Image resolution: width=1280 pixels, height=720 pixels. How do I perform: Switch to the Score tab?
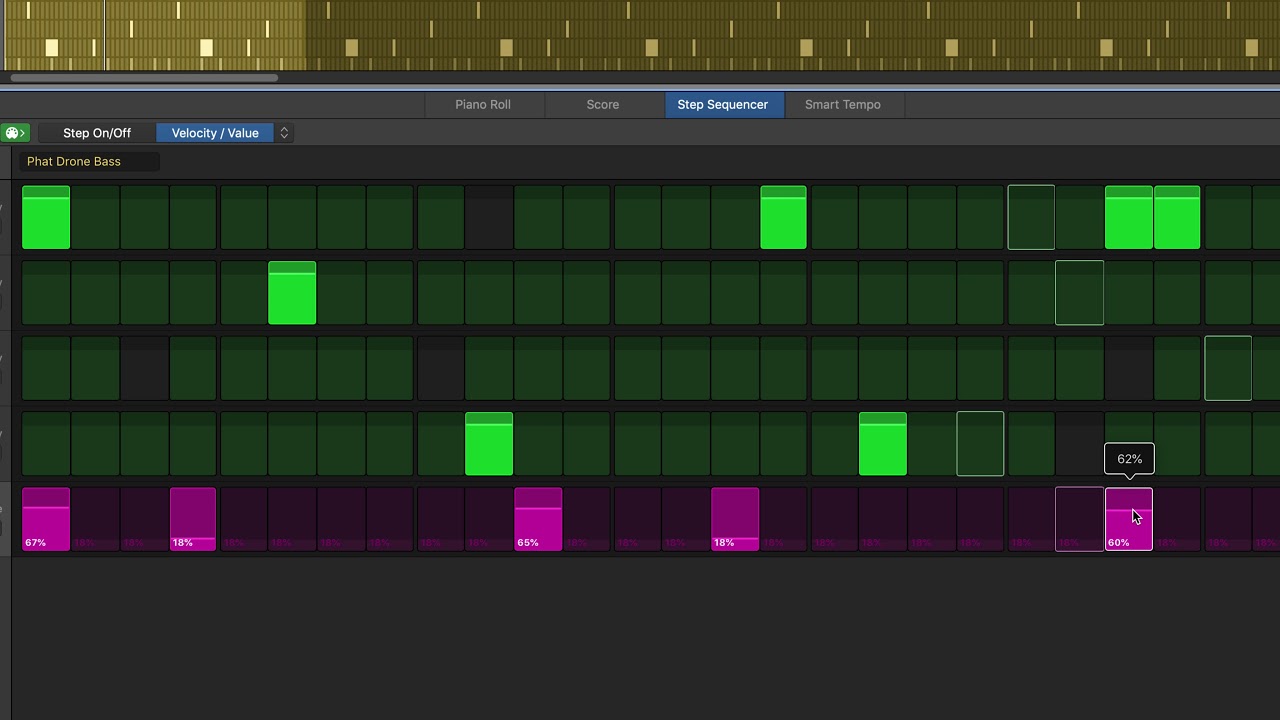(x=603, y=104)
